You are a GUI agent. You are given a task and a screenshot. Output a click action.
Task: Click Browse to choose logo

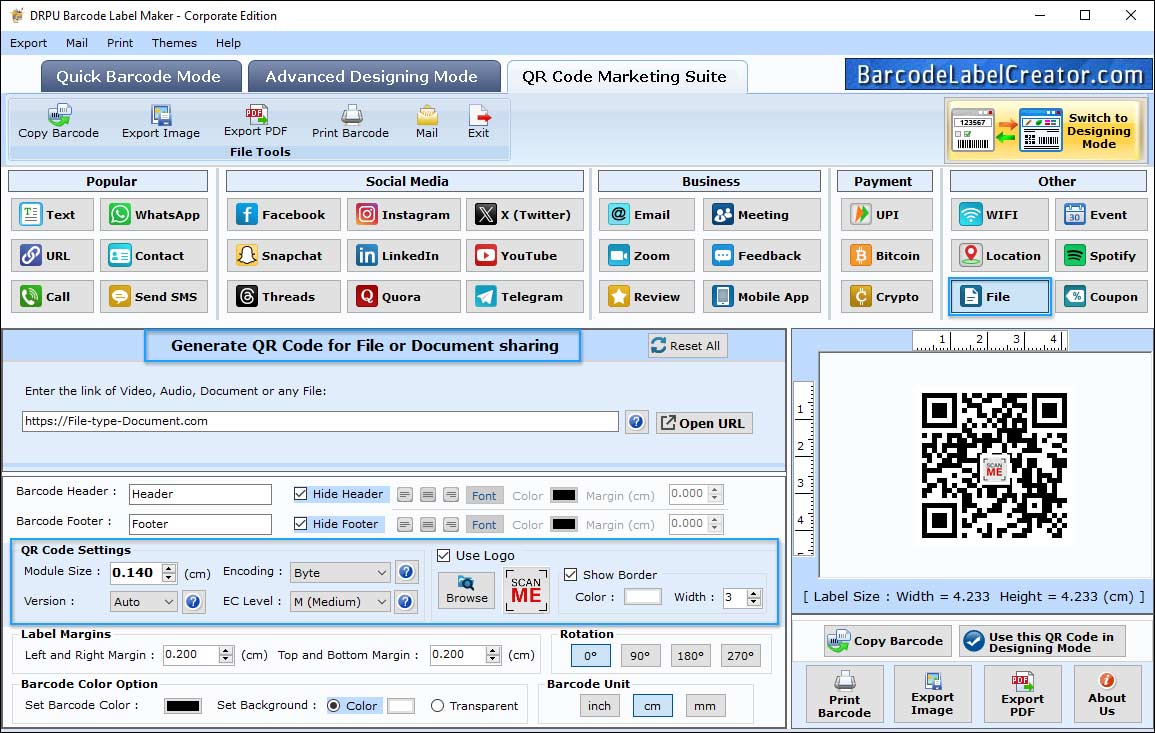tap(466, 591)
